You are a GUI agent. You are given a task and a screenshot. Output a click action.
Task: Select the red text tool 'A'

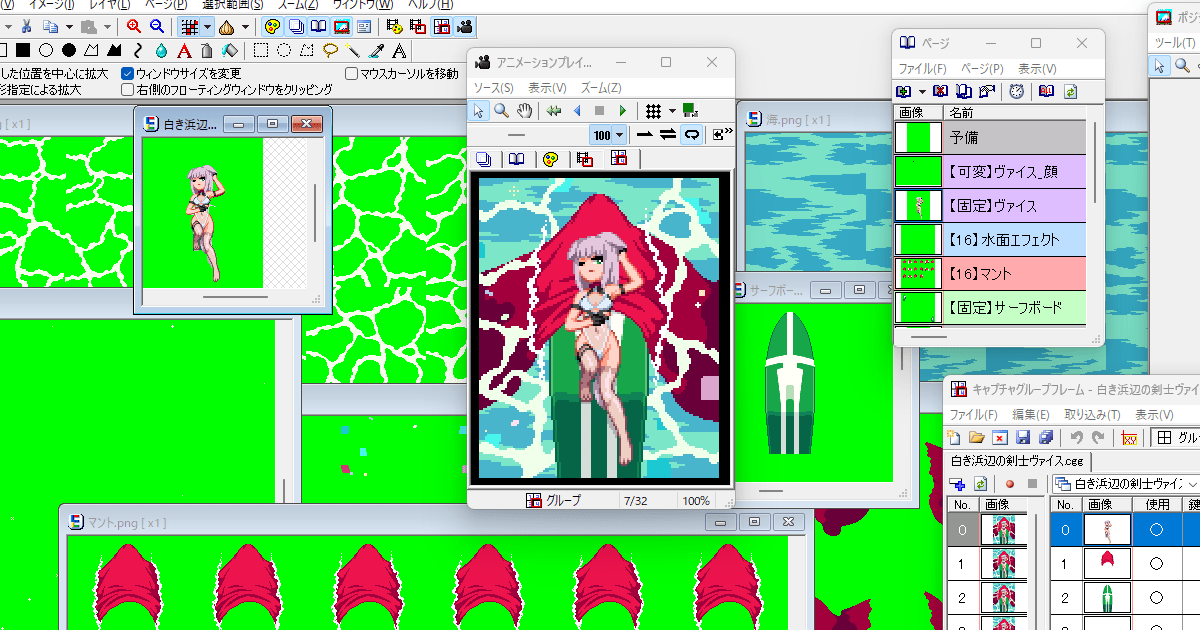pyautogui.click(x=184, y=50)
